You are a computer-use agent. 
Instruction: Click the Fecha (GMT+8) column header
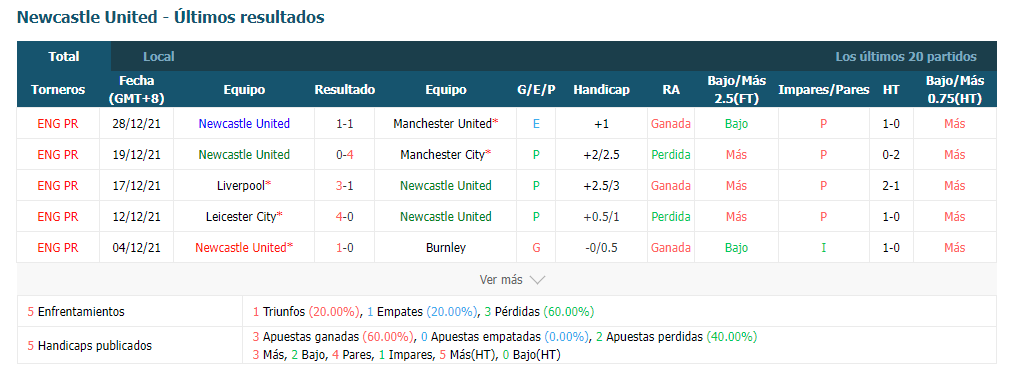(136, 89)
